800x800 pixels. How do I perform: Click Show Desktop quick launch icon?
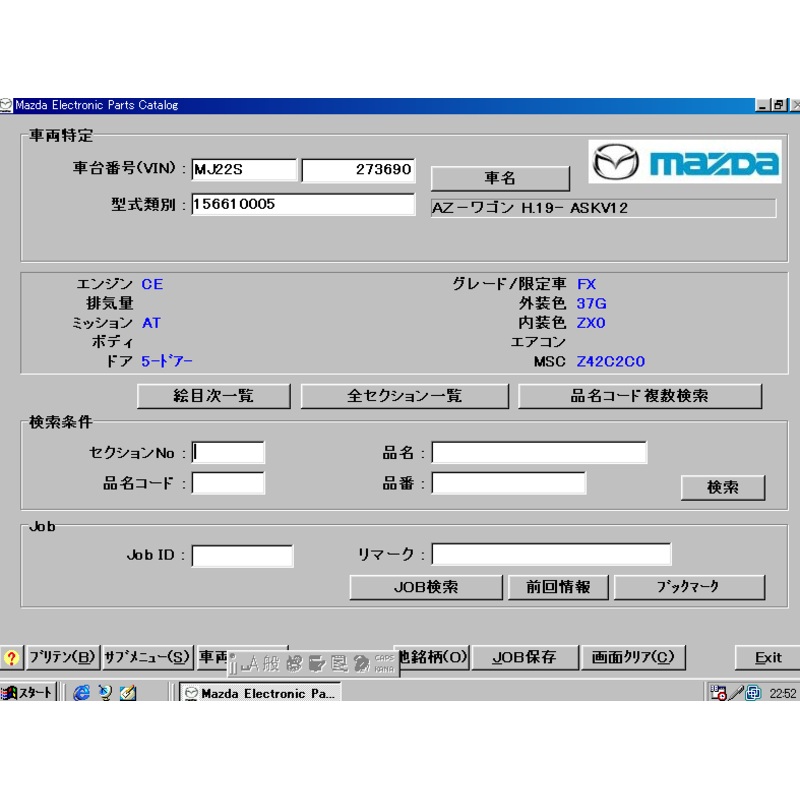point(128,692)
